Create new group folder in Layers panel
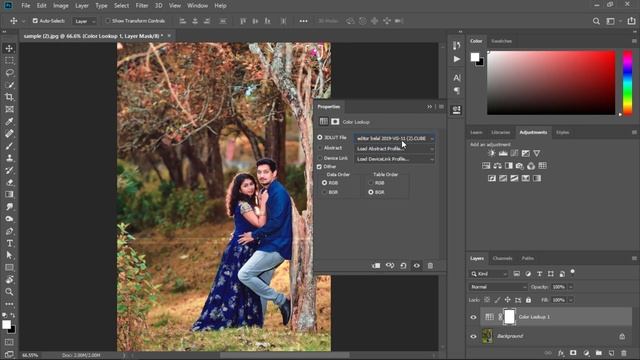Image resolution: width=640 pixels, height=360 pixels. tap(598, 353)
